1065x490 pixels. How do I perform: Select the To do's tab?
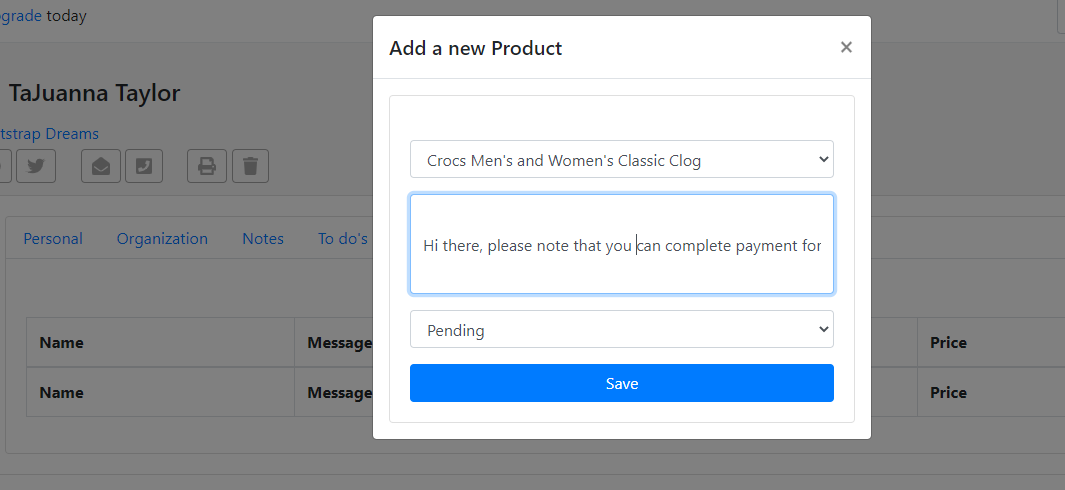point(342,239)
